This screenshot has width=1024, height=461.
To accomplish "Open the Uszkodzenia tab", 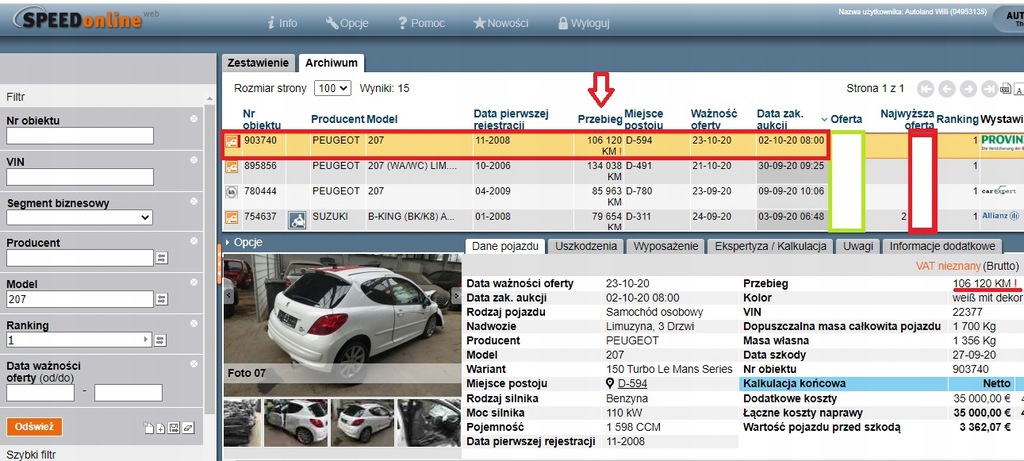I will click(589, 246).
